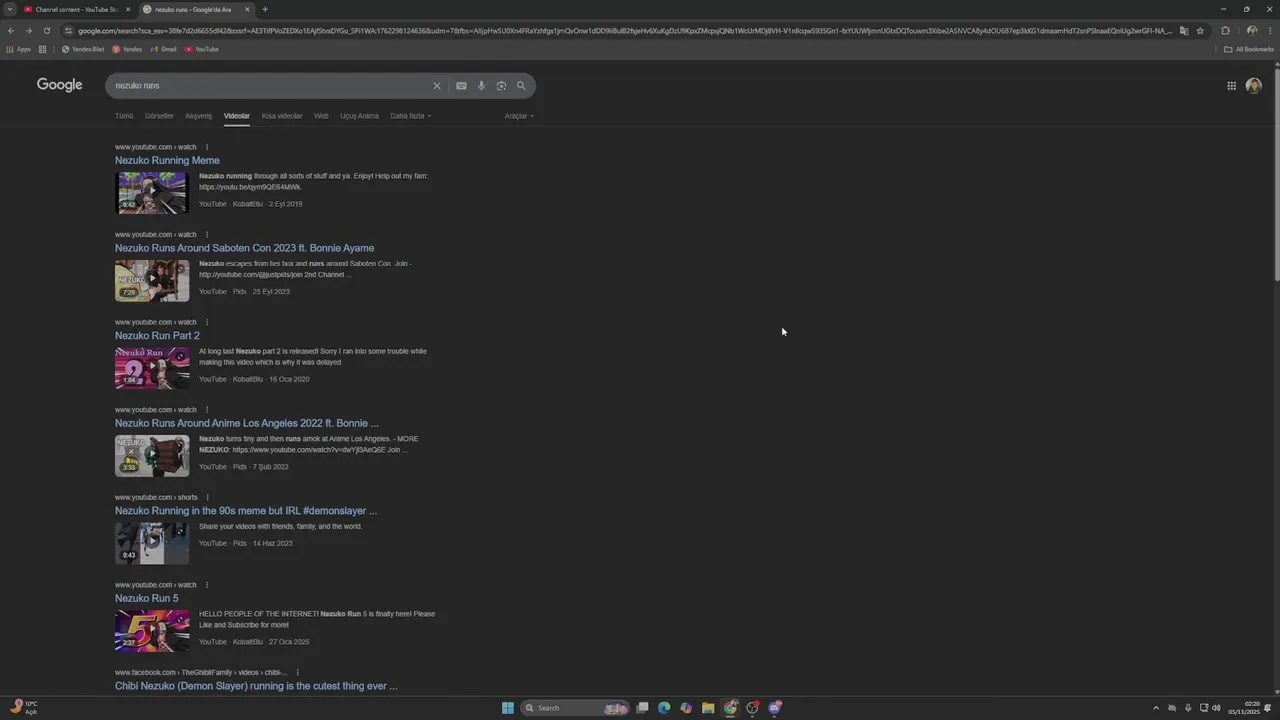
Task: Expand the 'Daha fazla' filter dropdown
Action: tap(410, 116)
